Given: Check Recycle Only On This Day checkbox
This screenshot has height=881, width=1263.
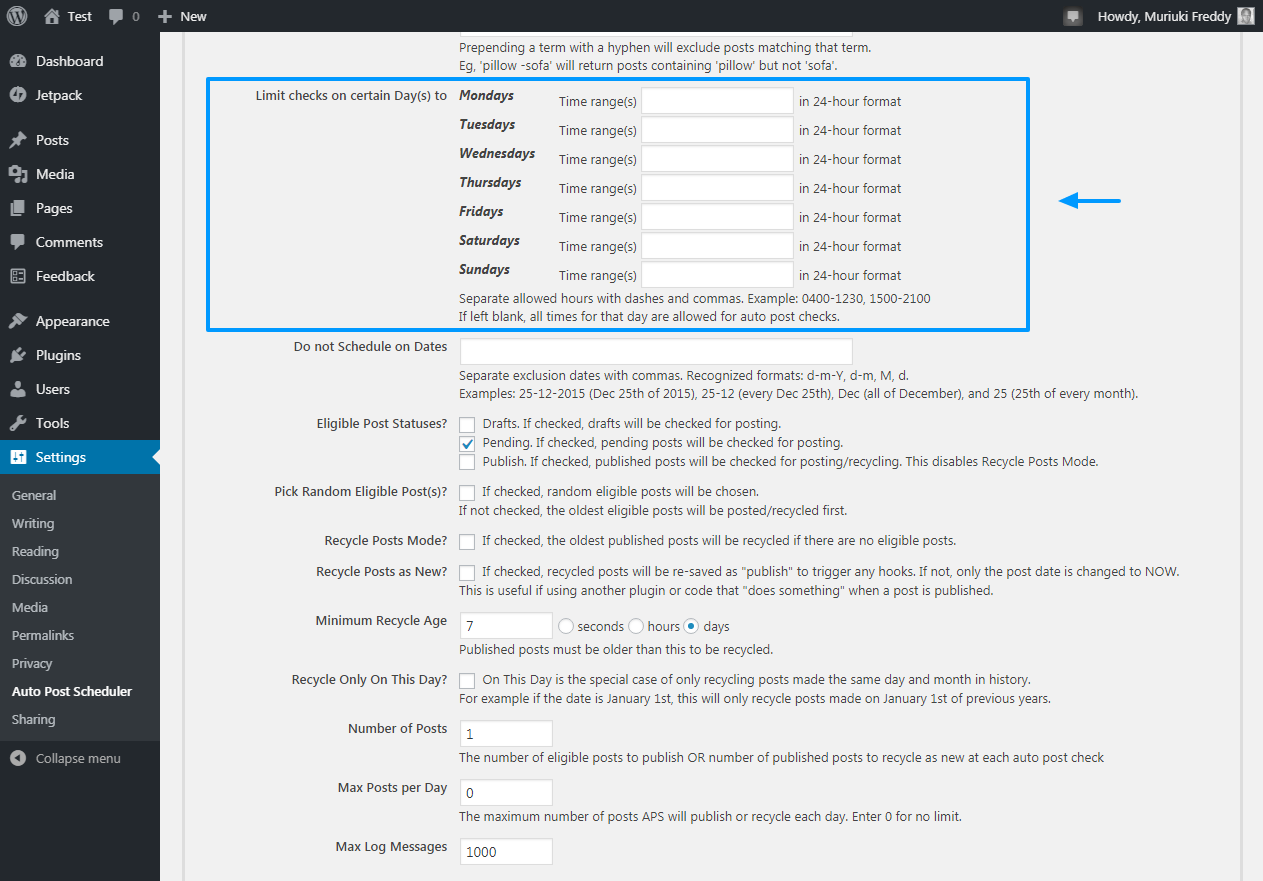Looking at the screenshot, I should tap(467, 680).
